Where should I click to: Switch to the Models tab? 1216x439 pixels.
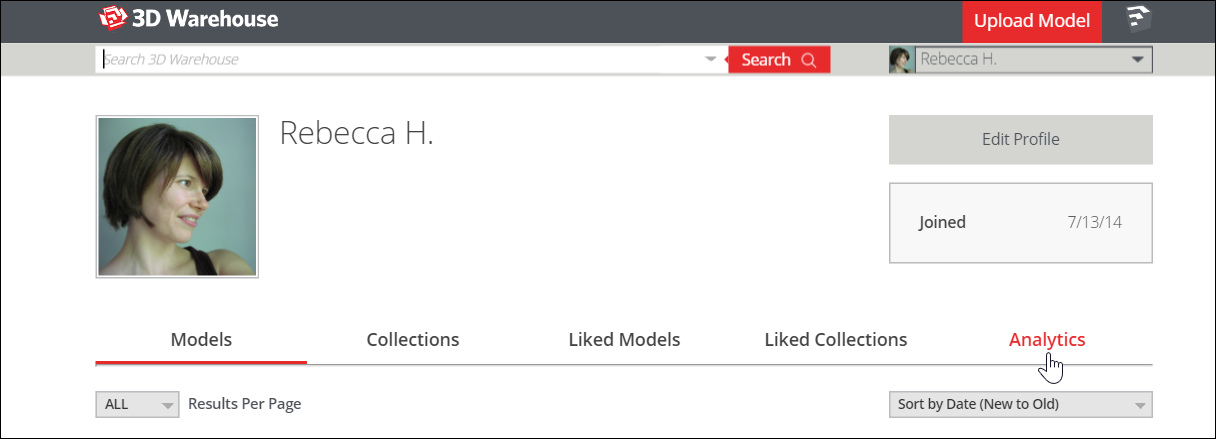click(x=201, y=340)
